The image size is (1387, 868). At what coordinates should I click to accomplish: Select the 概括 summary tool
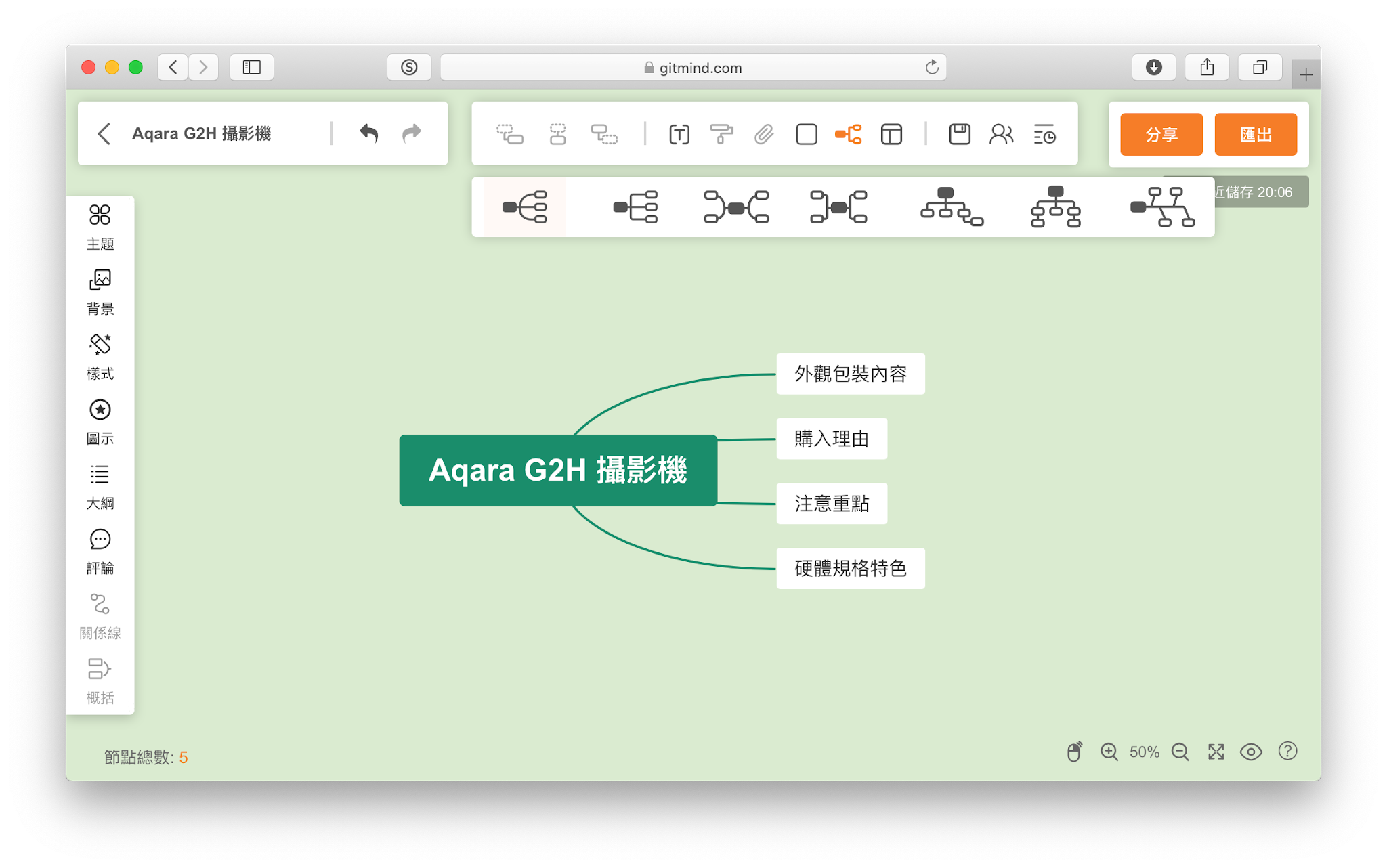point(100,682)
